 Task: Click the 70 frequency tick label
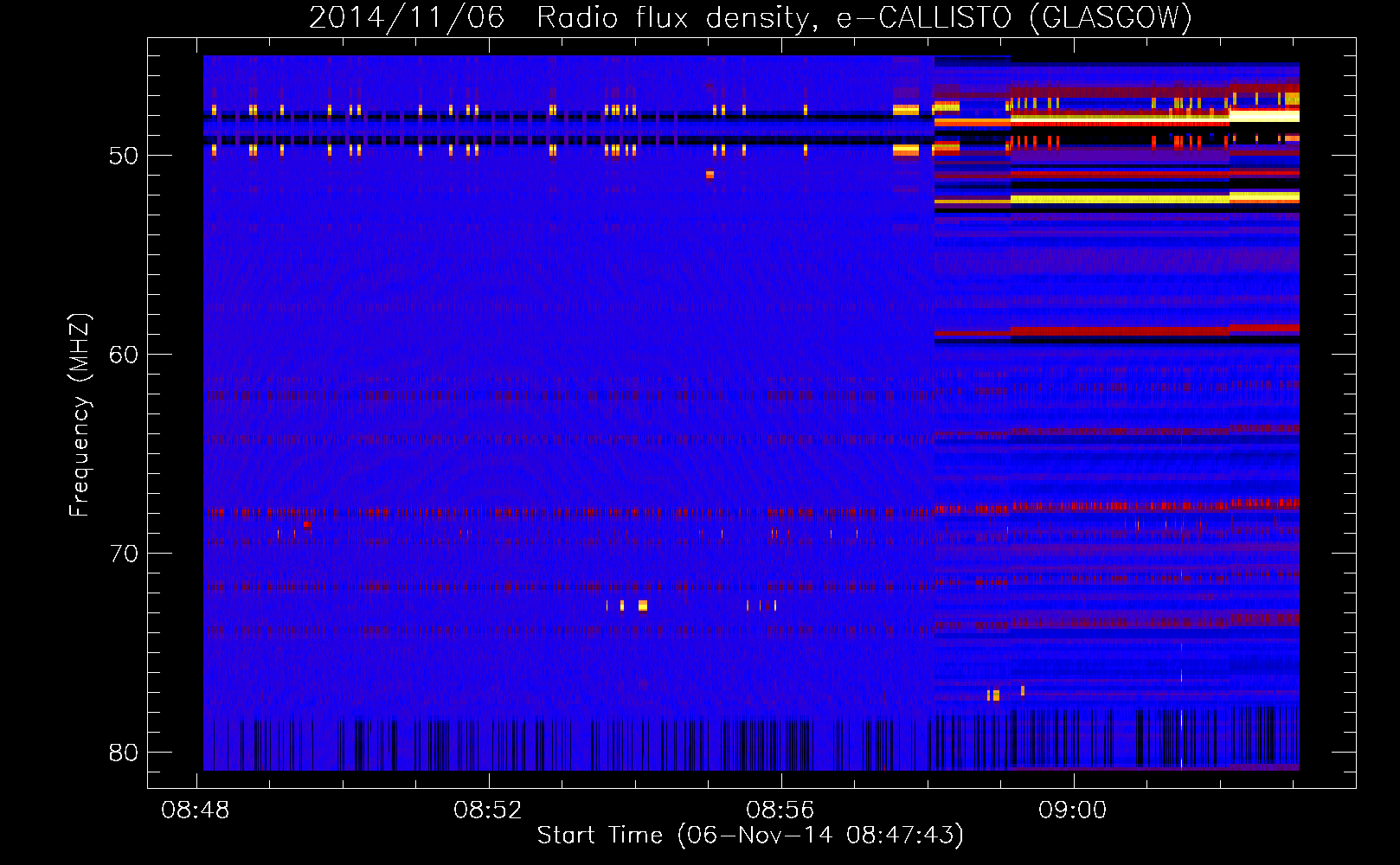[x=124, y=554]
